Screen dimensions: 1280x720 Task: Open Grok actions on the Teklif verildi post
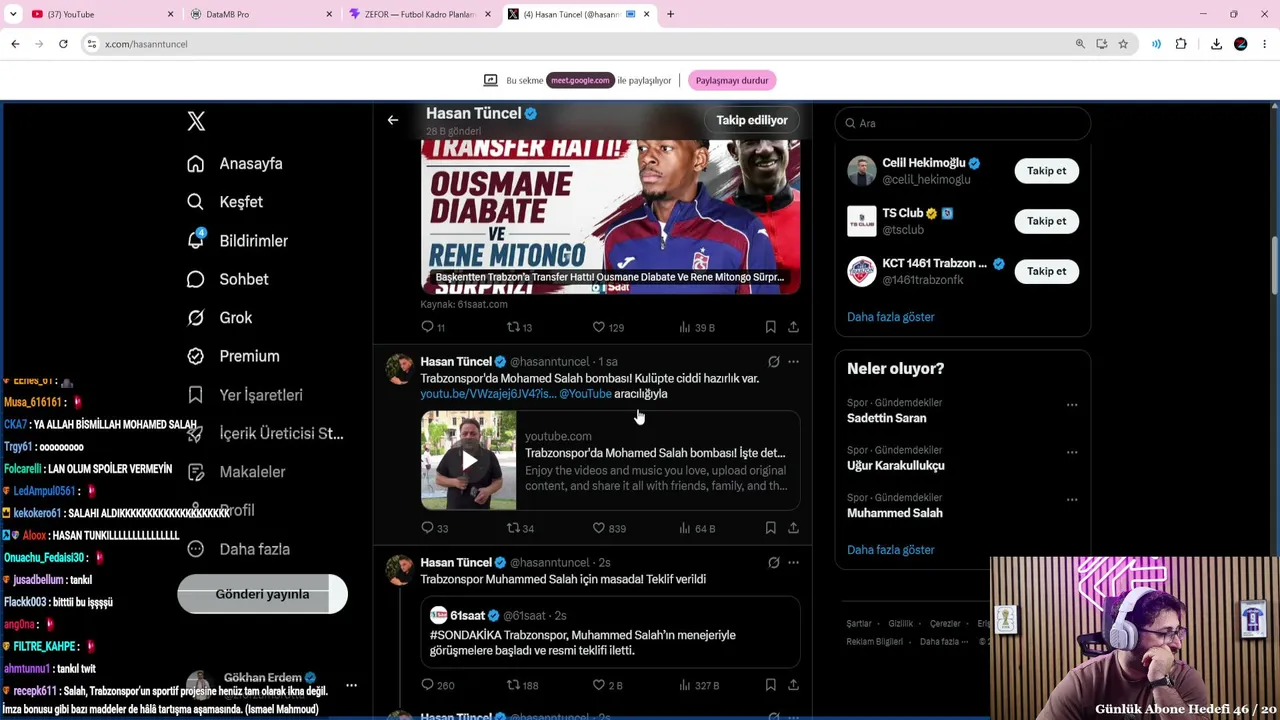[x=774, y=563]
